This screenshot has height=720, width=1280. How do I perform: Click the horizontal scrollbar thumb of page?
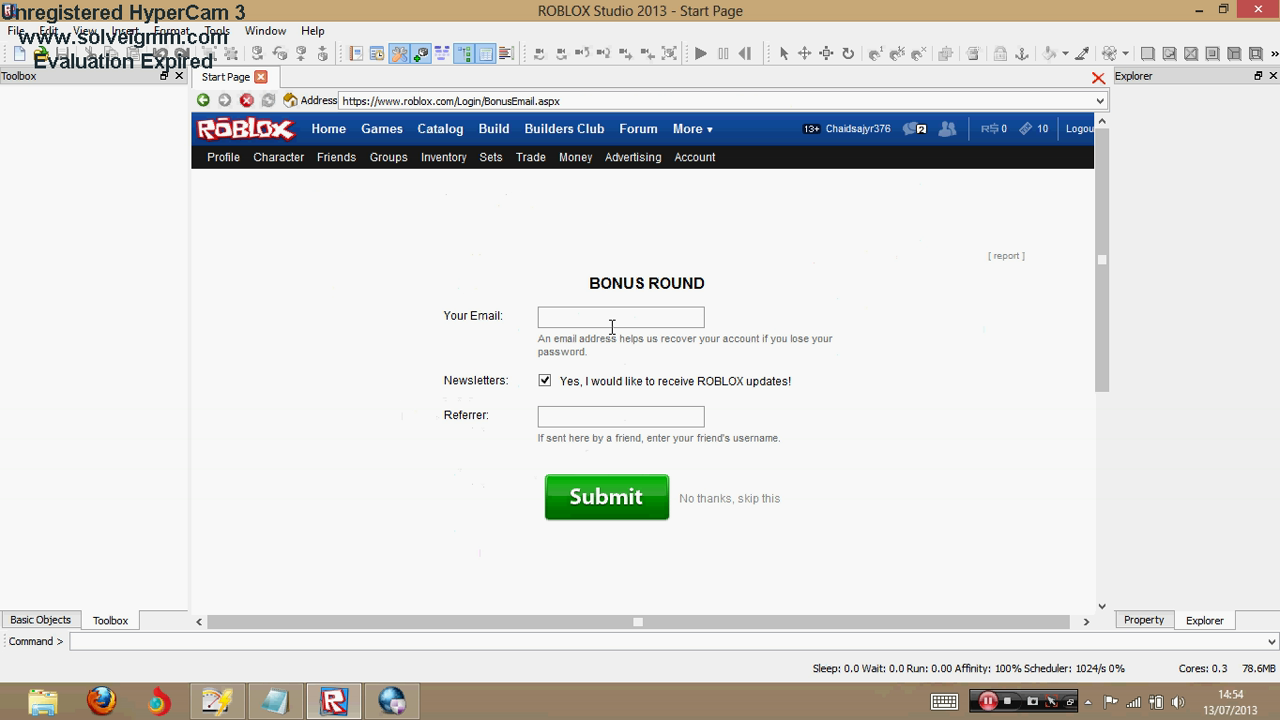(638, 622)
